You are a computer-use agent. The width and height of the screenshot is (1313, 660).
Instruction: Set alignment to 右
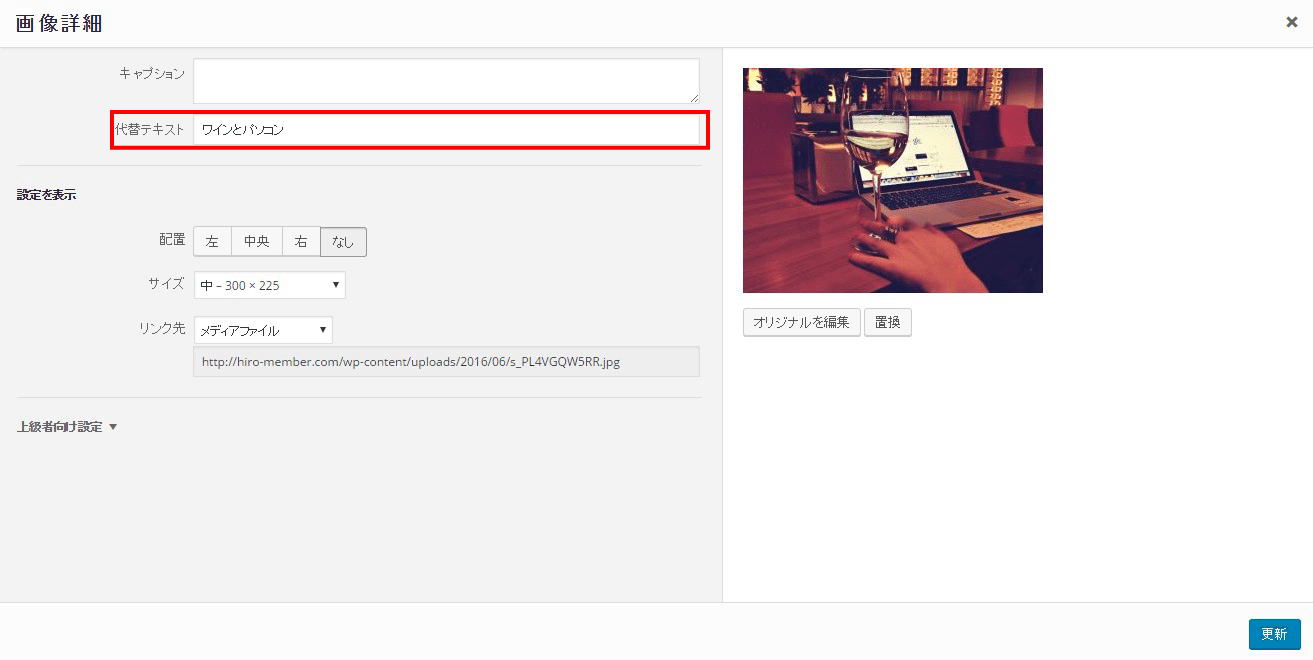coord(301,242)
